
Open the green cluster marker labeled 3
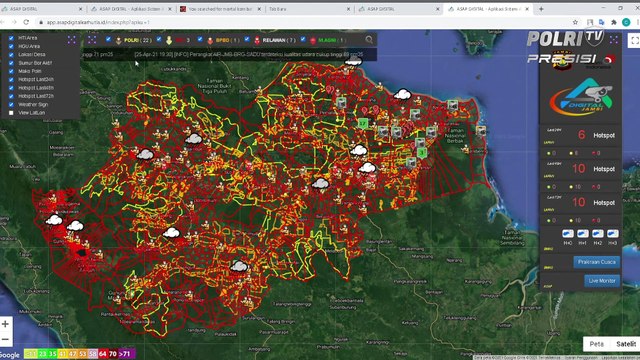[x=422, y=153]
